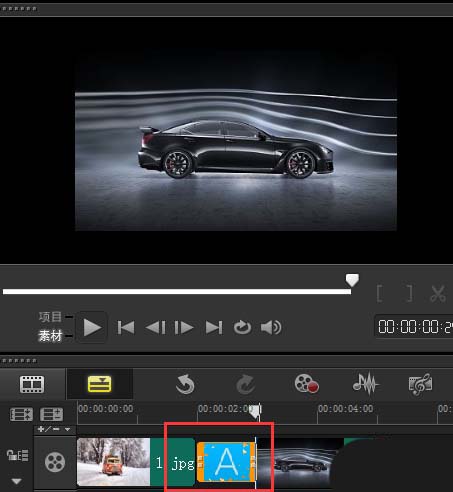The image size is (453, 492).
Task: Set mark-in with left bracket
Action: [x=380, y=294]
